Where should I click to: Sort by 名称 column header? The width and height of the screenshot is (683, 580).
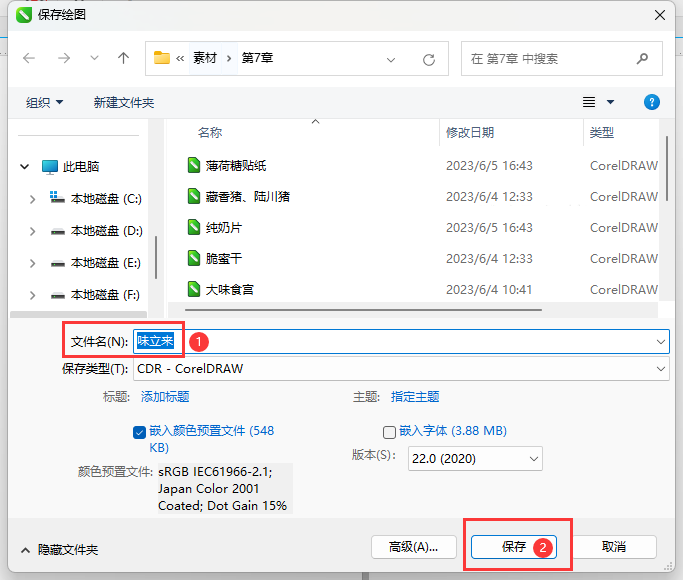click(210, 132)
